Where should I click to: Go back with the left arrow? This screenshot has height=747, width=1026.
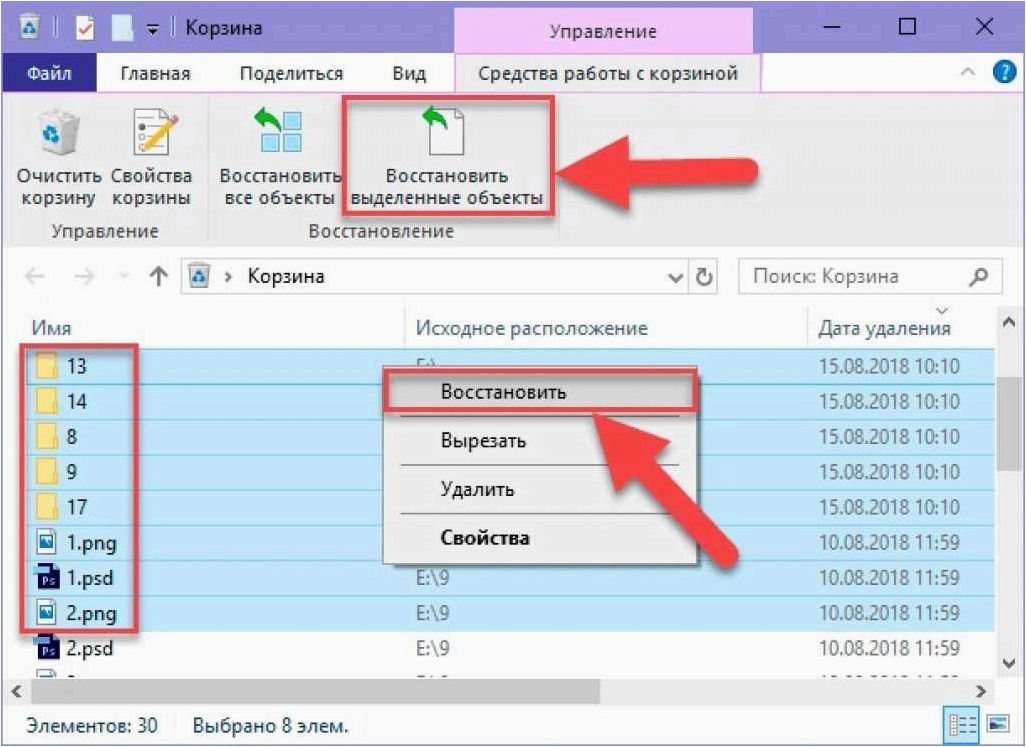coord(35,277)
